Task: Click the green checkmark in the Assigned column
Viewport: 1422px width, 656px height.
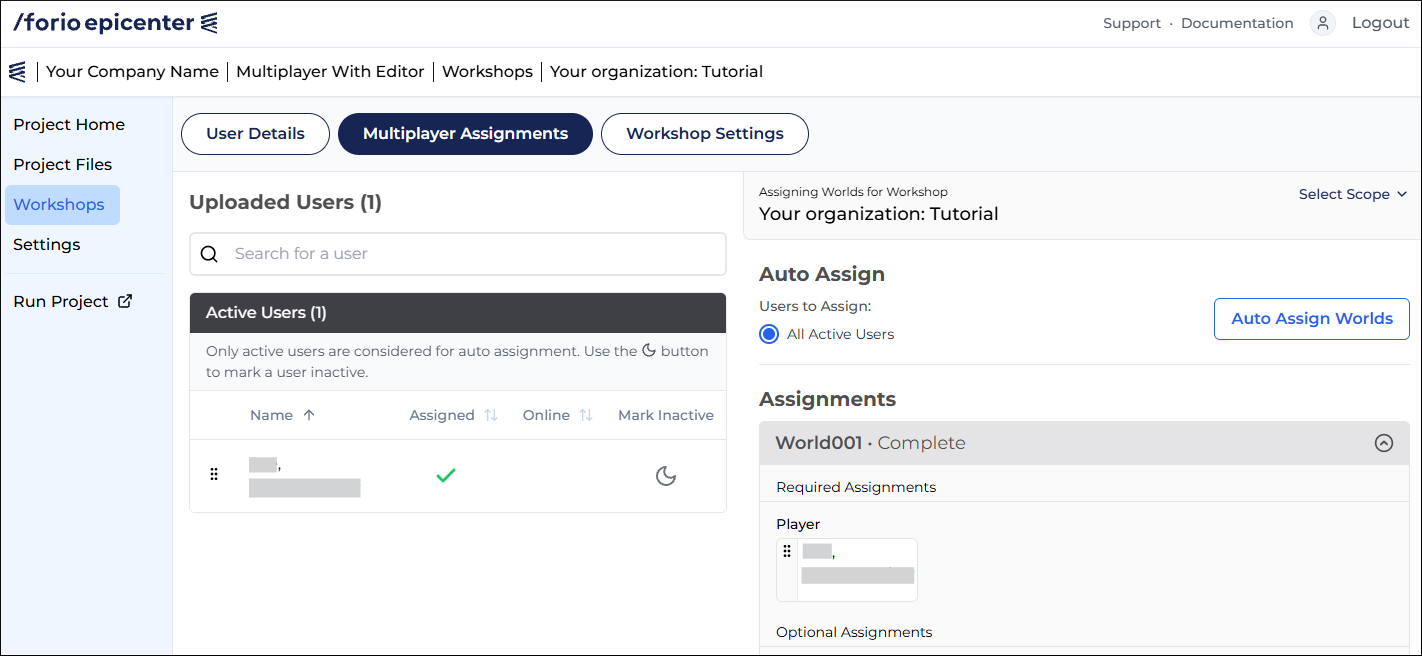Action: pyautogui.click(x=446, y=475)
